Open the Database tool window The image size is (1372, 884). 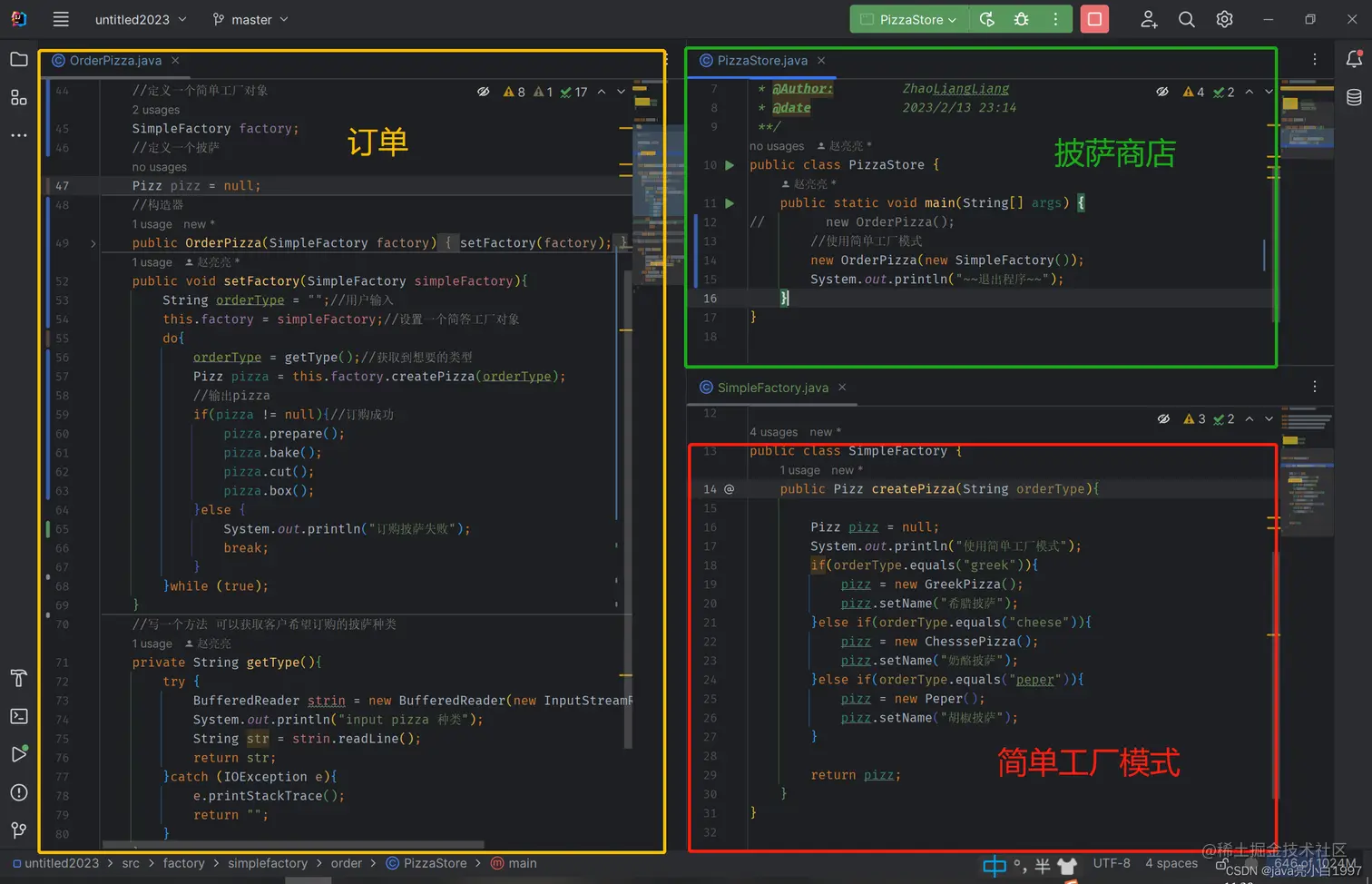pyautogui.click(x=1354, y=97)
